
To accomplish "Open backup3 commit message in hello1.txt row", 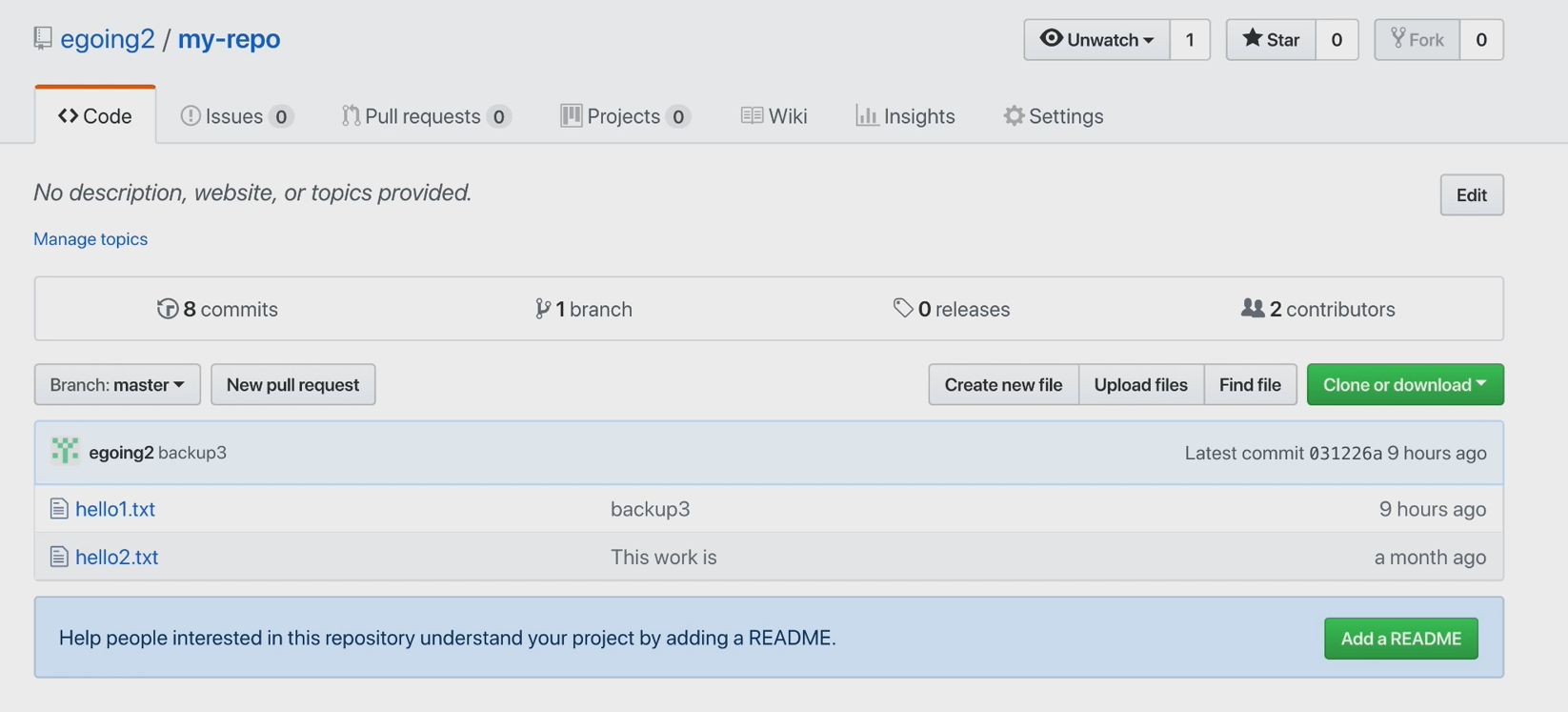I will (x=651, y=509).
